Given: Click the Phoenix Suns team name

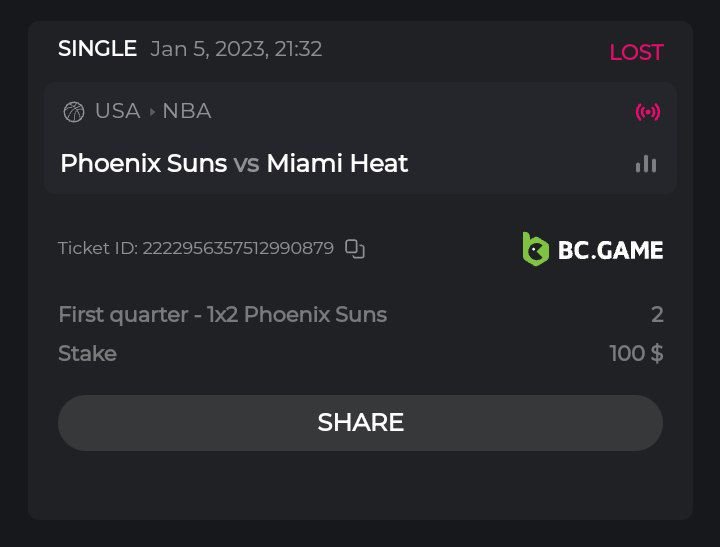Looking at the screenshot, I should click(143, 163).
